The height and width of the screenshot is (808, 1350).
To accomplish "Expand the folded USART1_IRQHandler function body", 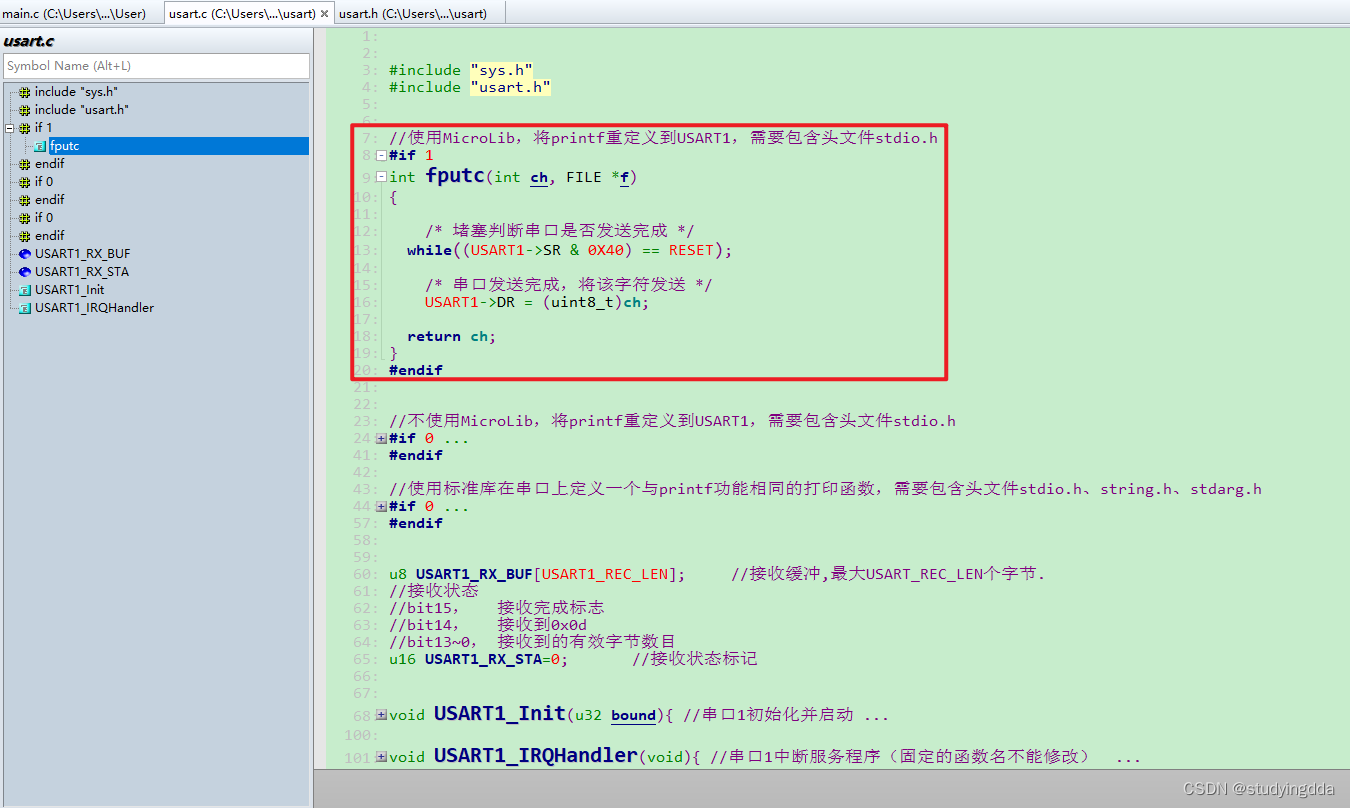I will pyautogui.click(x=381, y=757).
